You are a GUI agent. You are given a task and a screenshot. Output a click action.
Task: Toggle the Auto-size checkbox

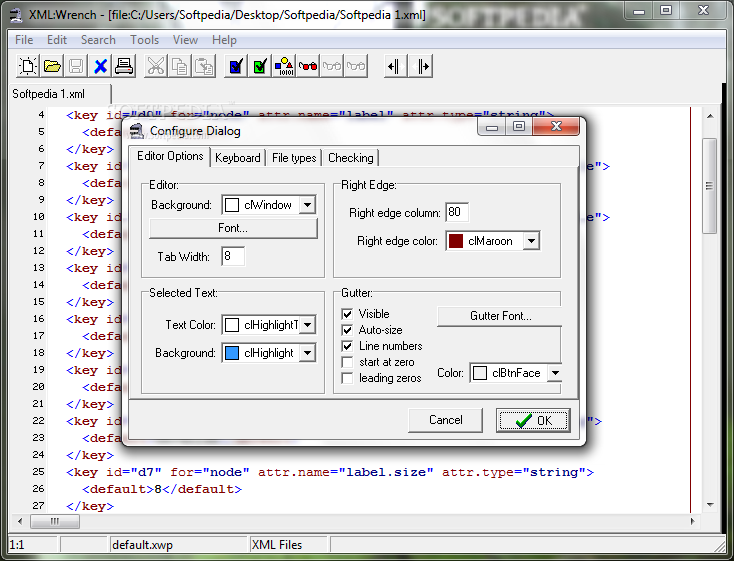coord(347,330)
